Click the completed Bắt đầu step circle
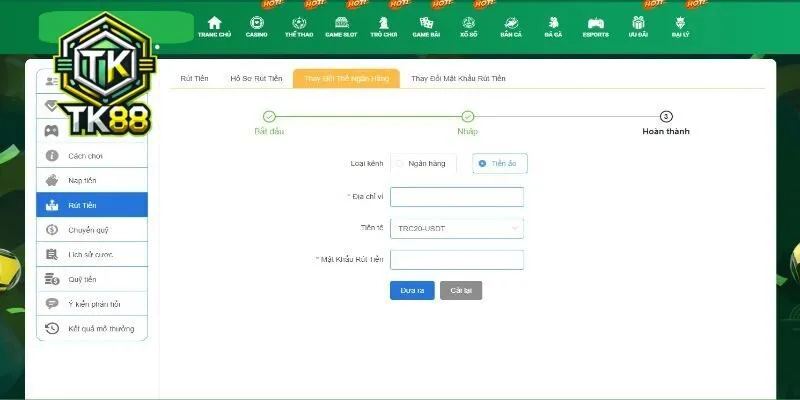Image resolution: width=800 pixels, height=400 pixels. (269, 117)
